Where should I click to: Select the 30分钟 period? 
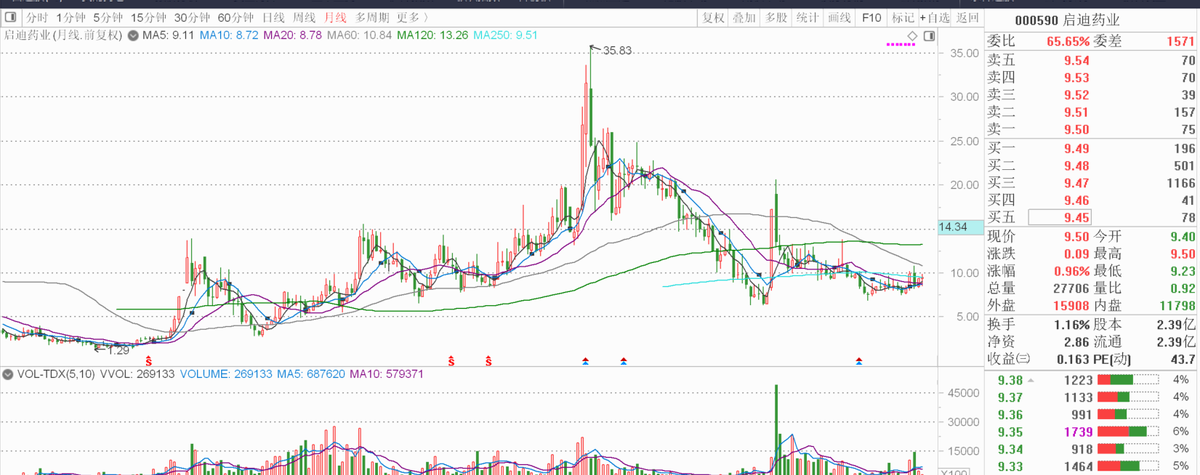click(x=192, y=18)
